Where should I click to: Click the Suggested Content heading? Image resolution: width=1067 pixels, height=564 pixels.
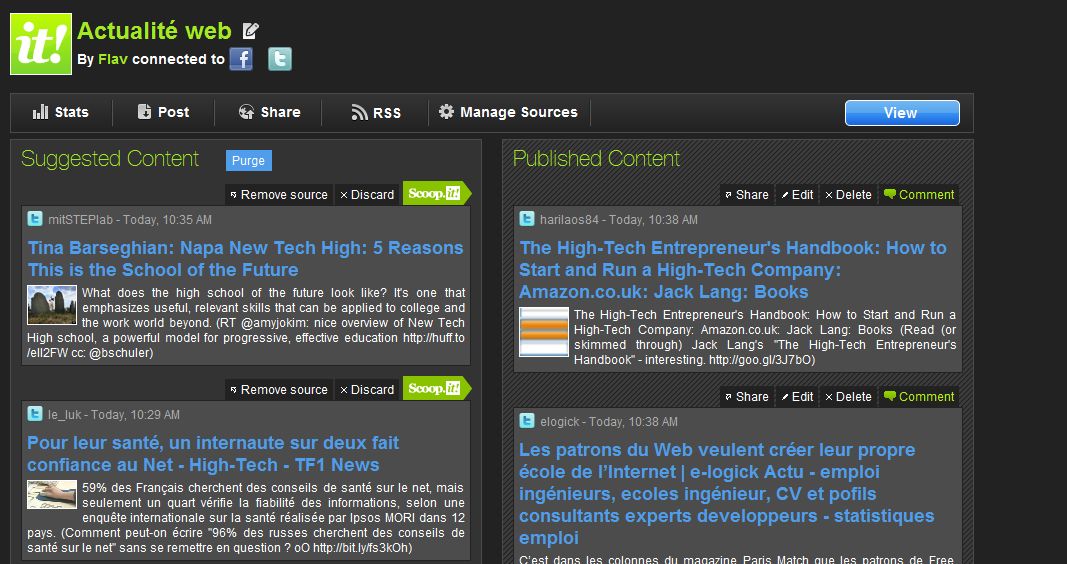[110, 159]
